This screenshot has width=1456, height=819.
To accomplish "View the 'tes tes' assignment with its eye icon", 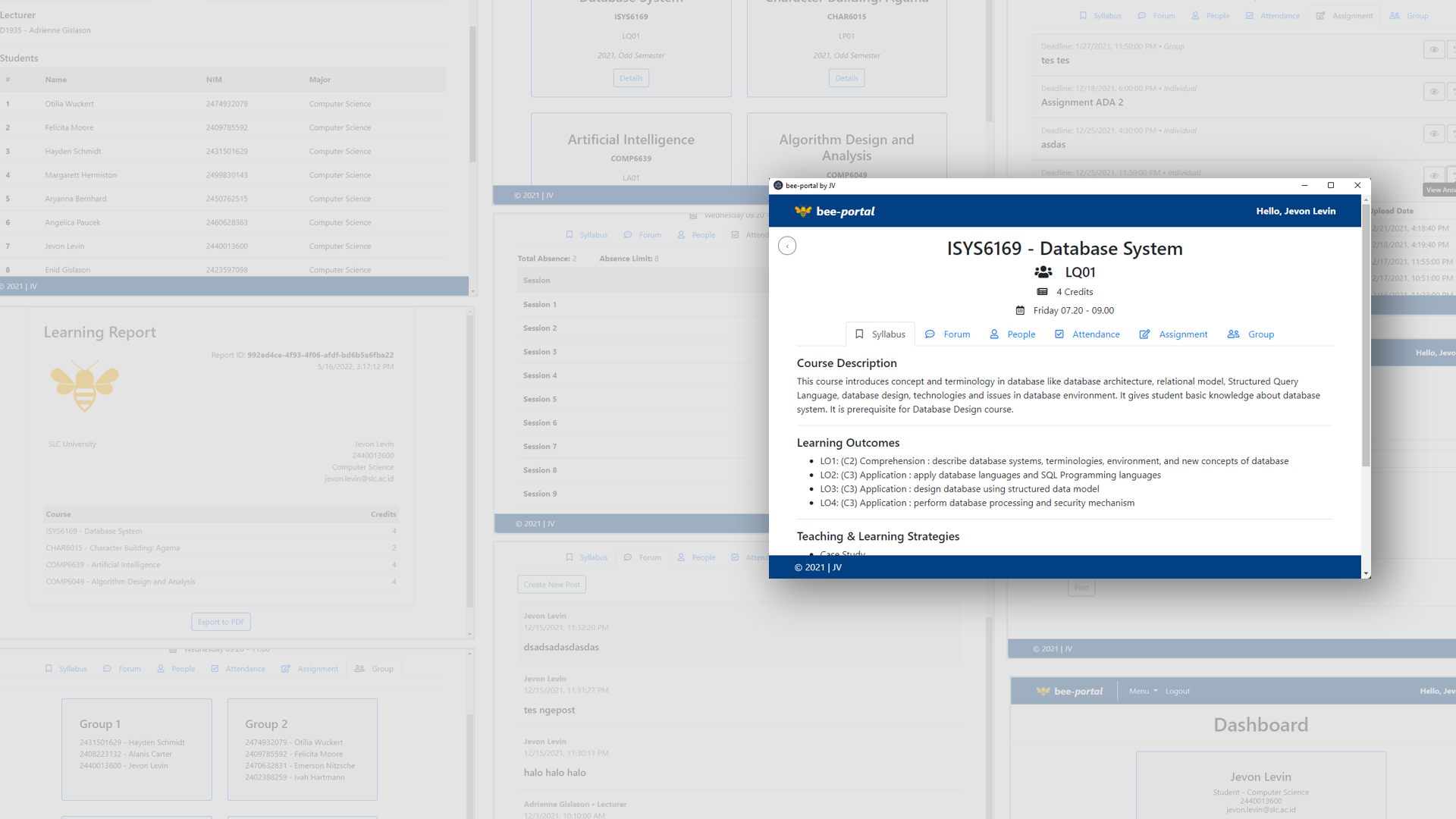I will tap(1433, 50).
